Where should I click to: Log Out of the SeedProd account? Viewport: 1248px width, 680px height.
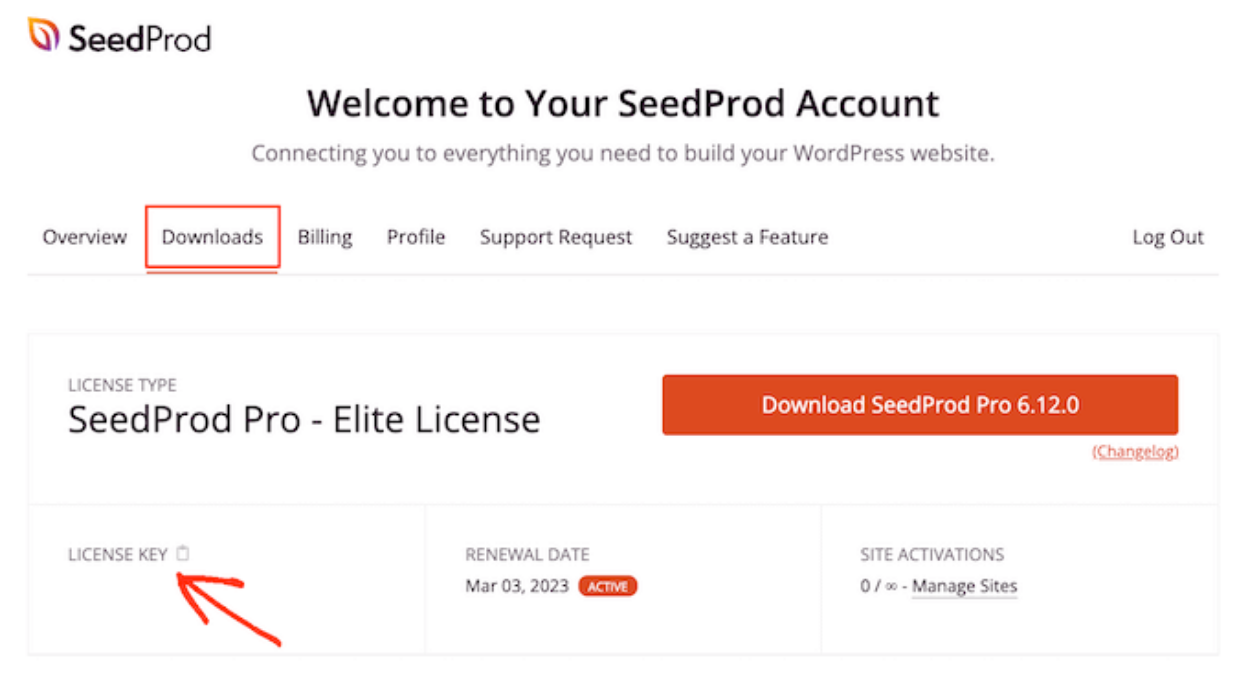click(x=1168, y=237)
